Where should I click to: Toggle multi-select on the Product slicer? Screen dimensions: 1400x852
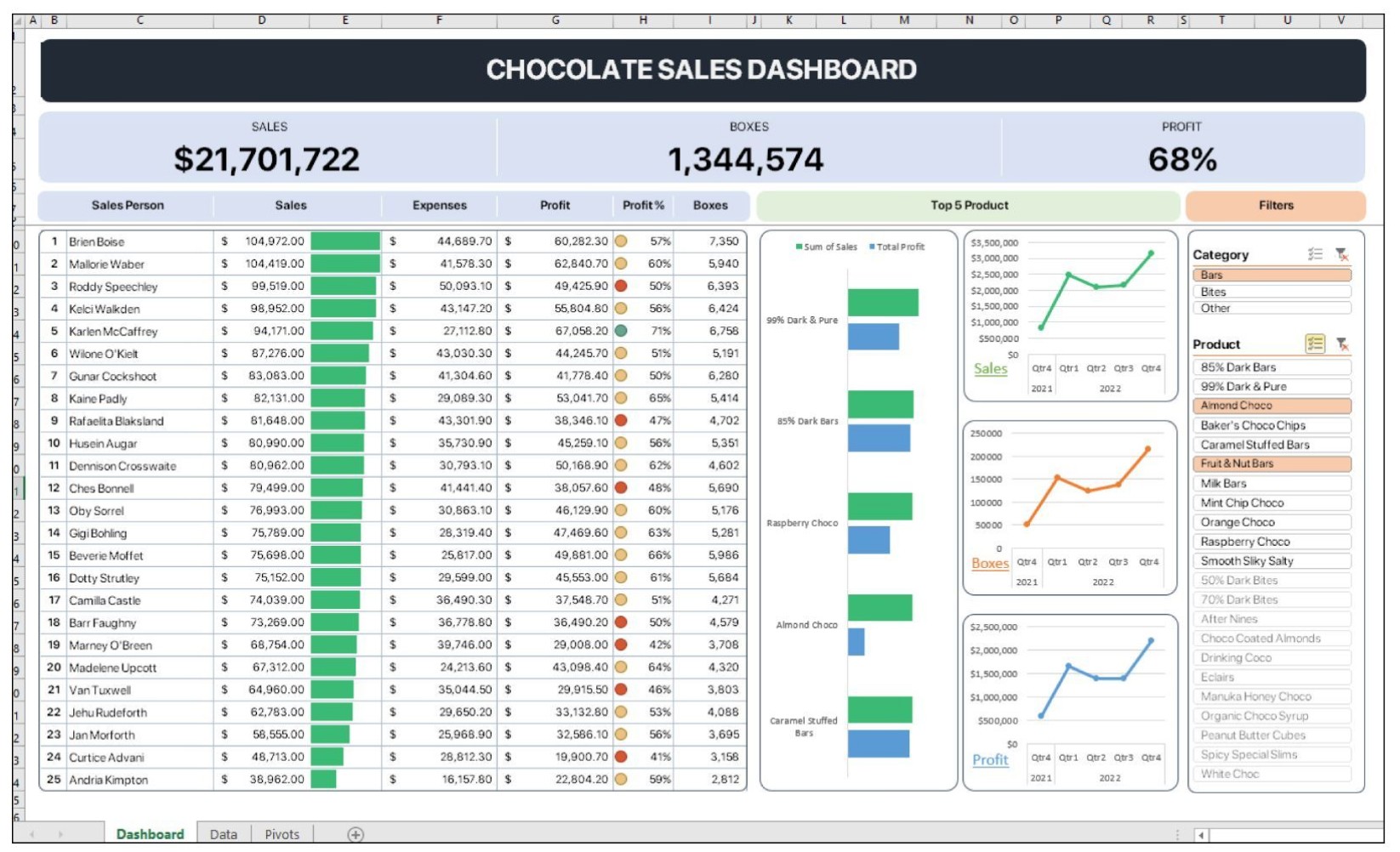click(1316, 344)
